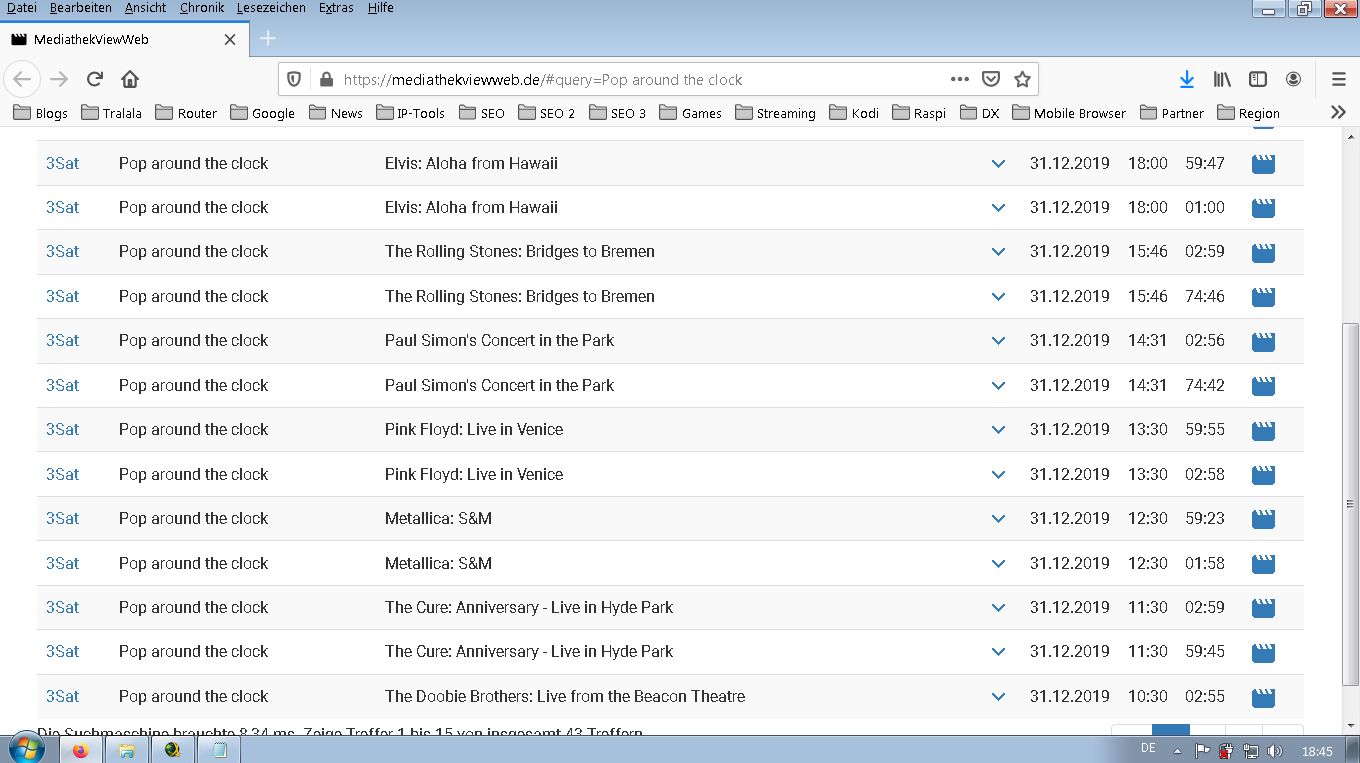This screenshot has height=763, width=1360.
Task: Open the Streaming bookmarks folder
Action: (775, 113)
